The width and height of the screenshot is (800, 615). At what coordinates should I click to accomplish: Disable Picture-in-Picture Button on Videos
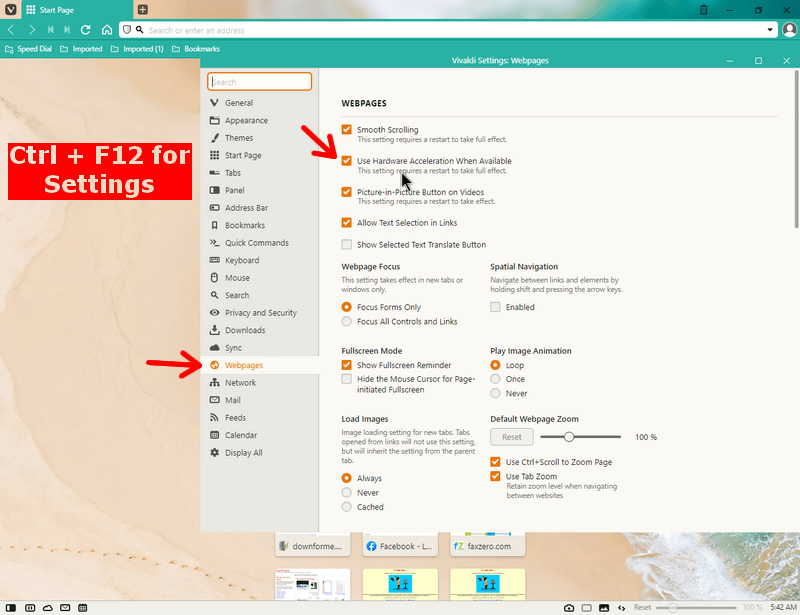[346, 192]
